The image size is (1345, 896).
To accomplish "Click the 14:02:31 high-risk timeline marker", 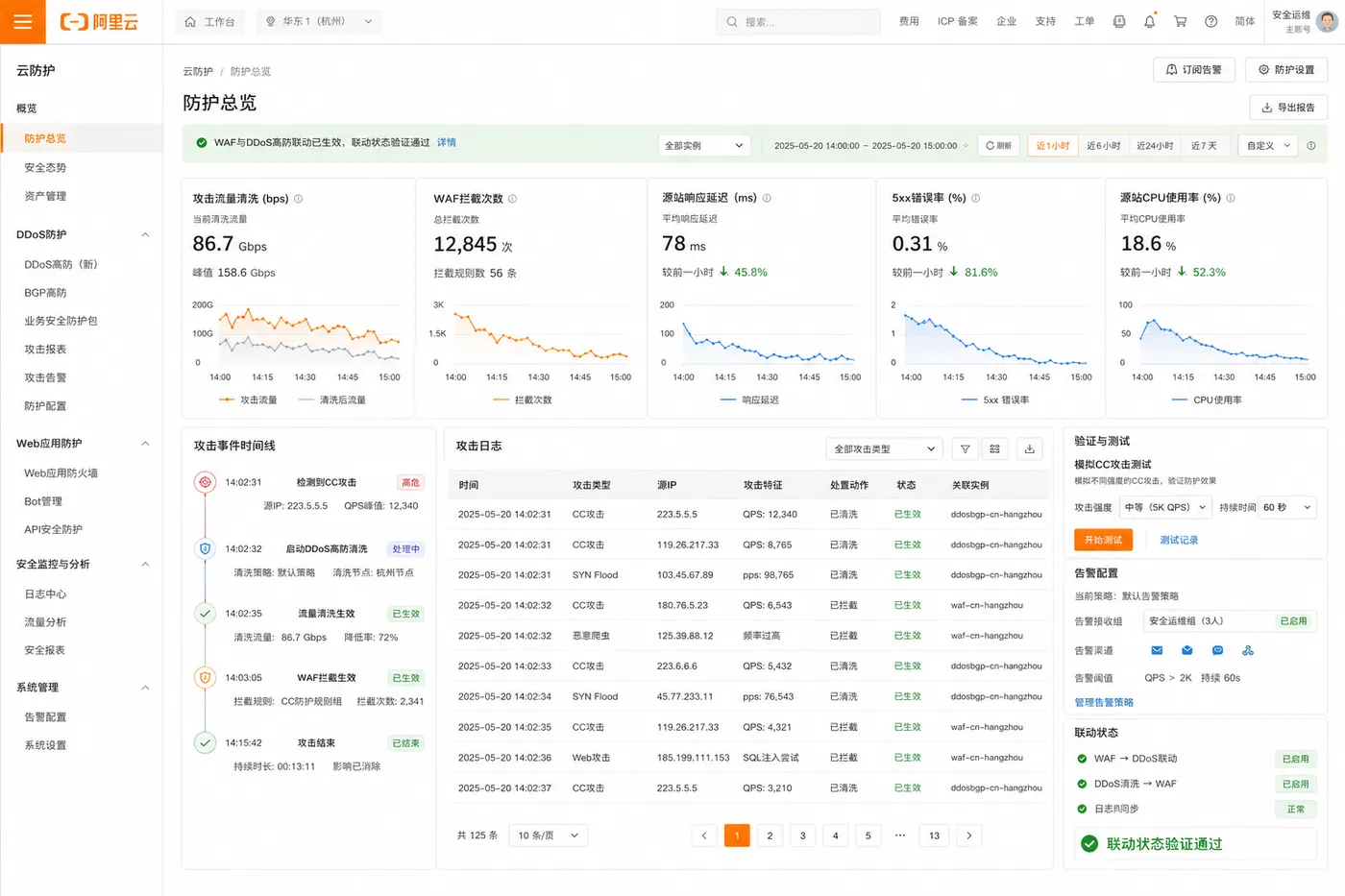I will (205, 482).
